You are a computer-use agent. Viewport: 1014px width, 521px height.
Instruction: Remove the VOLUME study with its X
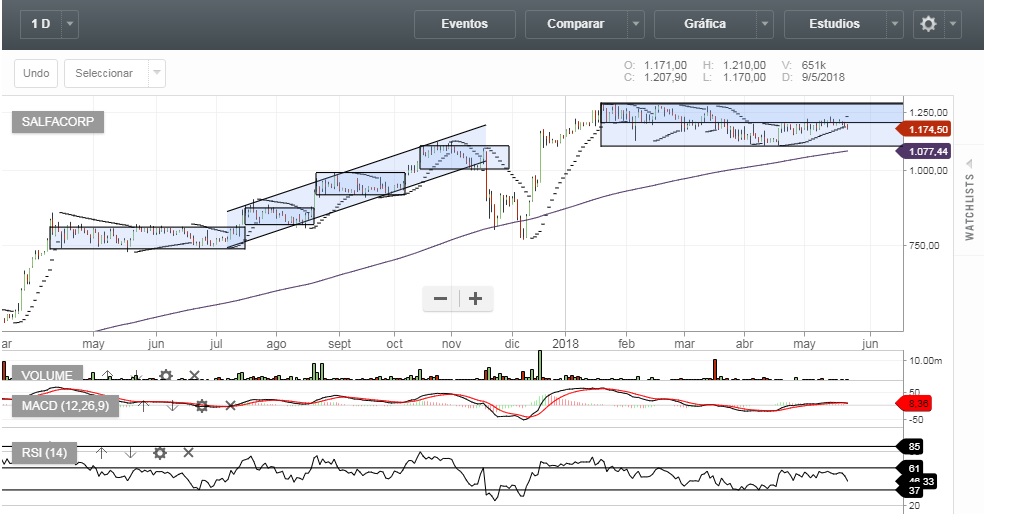194,375
